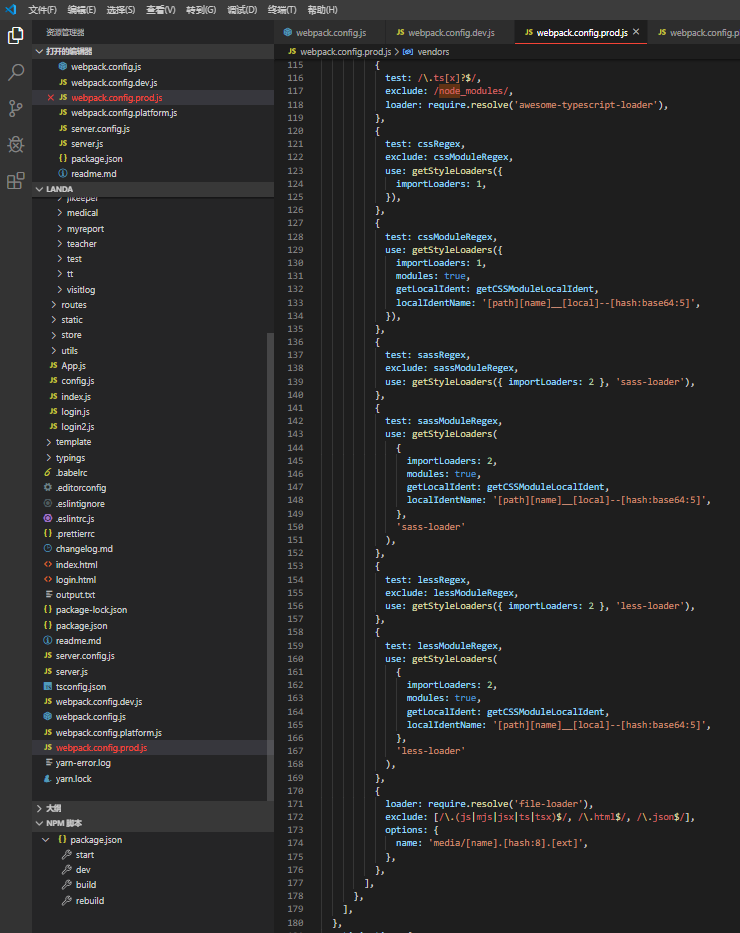Close the webpack.config.prod.js editor tab
740x933 pixels.
click(636, 32)
